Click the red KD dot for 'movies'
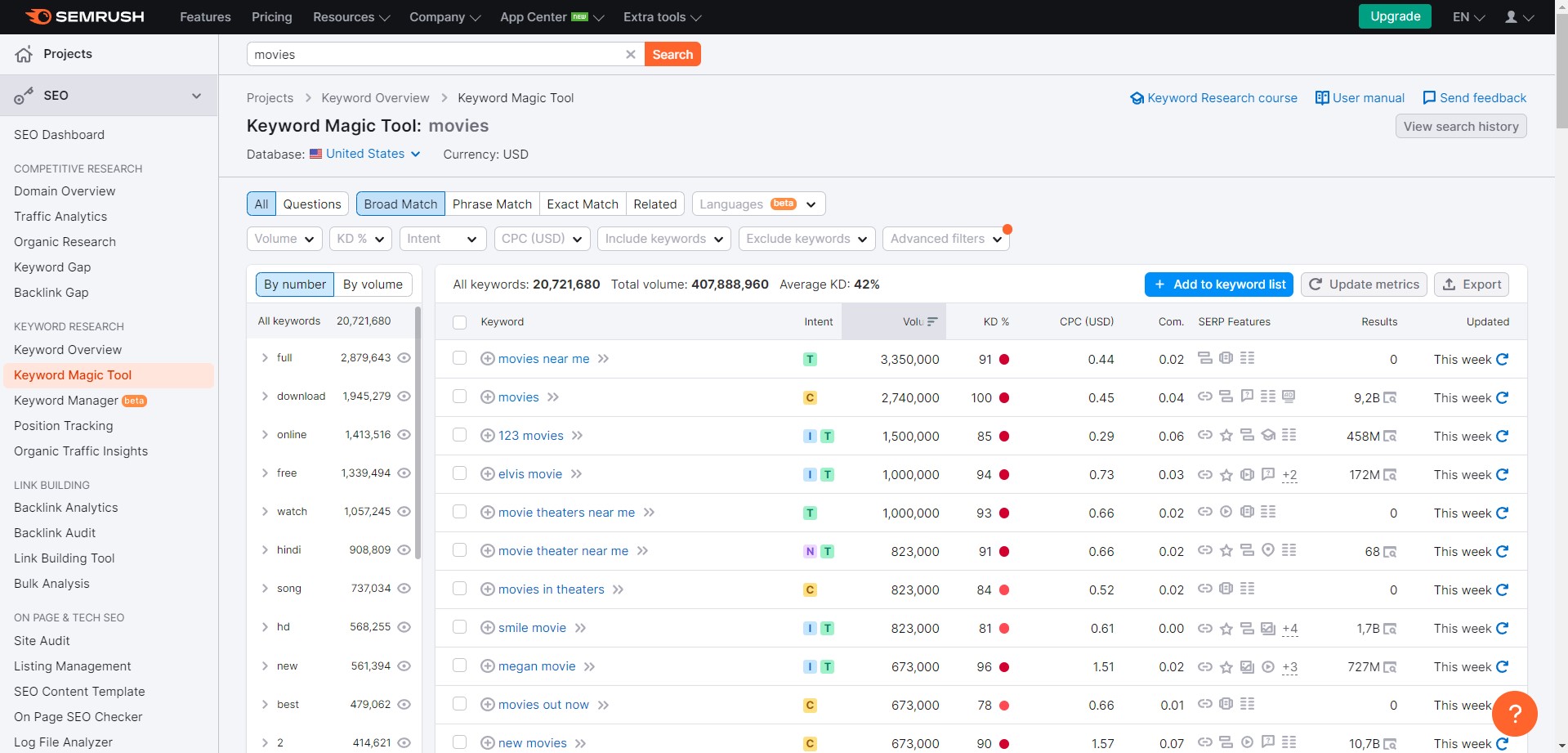 click(x=1004, y=398)
